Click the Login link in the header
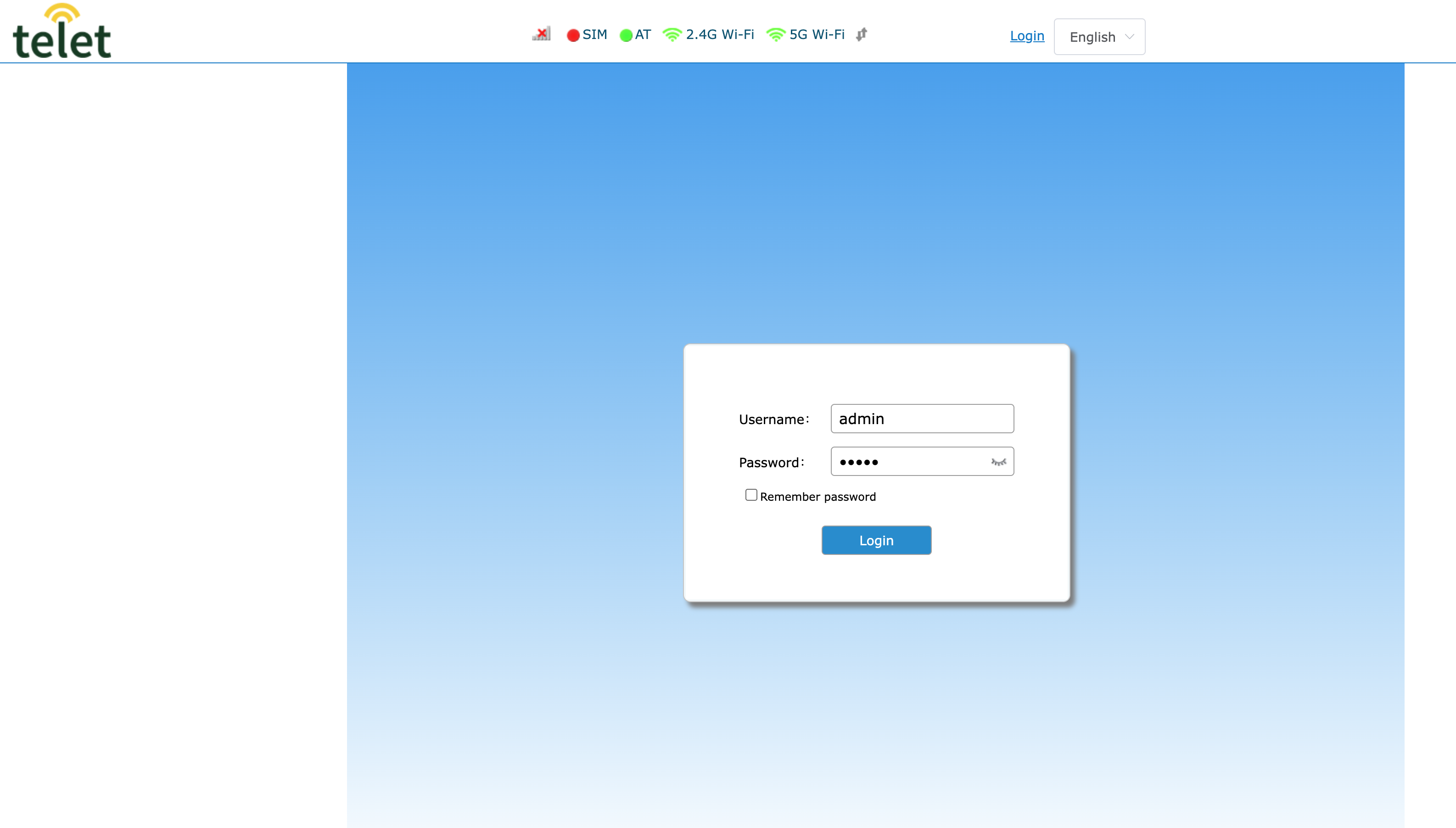Image resolution: width=1456 pixels, height=828 pixels. tap(1027, 36)
